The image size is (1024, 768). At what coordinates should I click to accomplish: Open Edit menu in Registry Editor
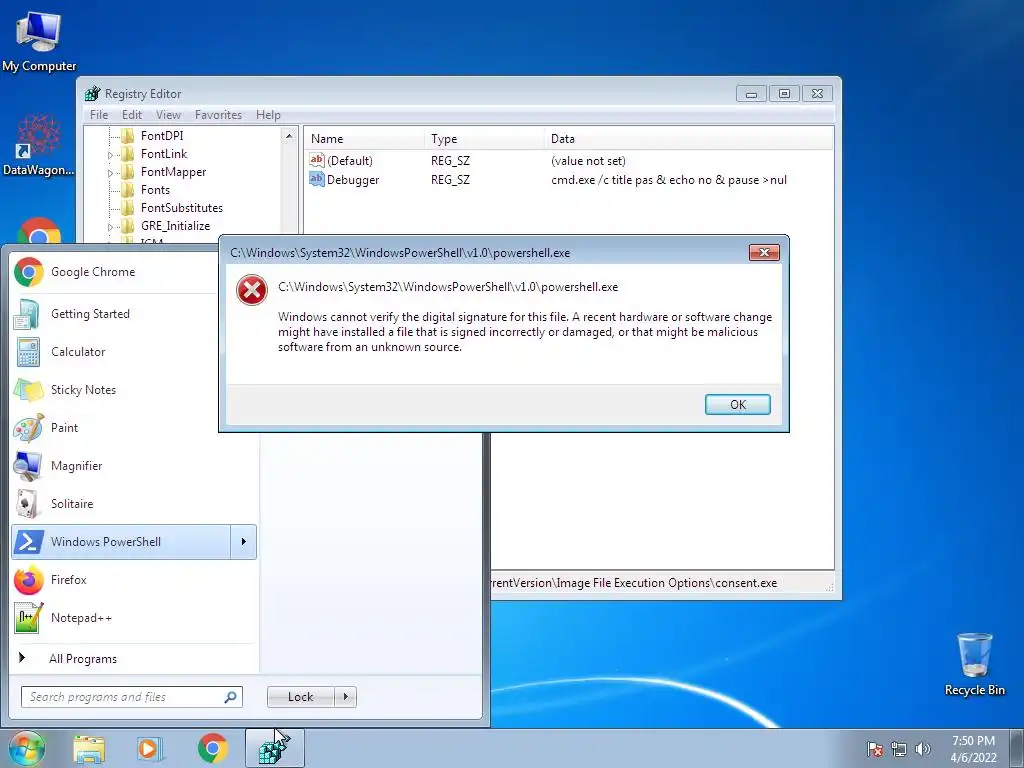(131, 115)
